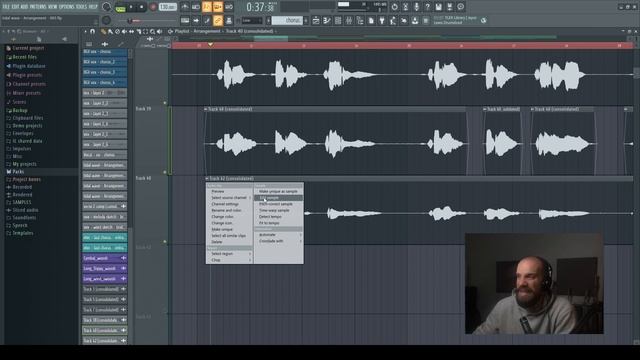Click the view browser toolbar icon
This screenshot has width=640, height=360.
coord(360,20)
